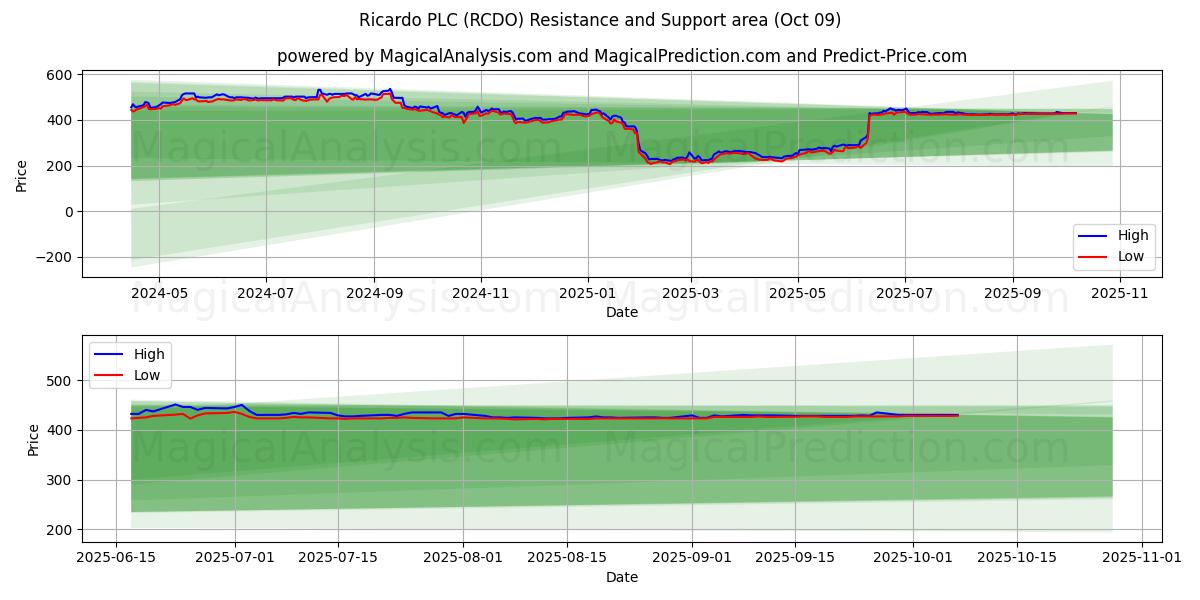The image size is (1200, 600).
Task: Click the '2025-10-15' date tick label
Action: click(1018, 558)
